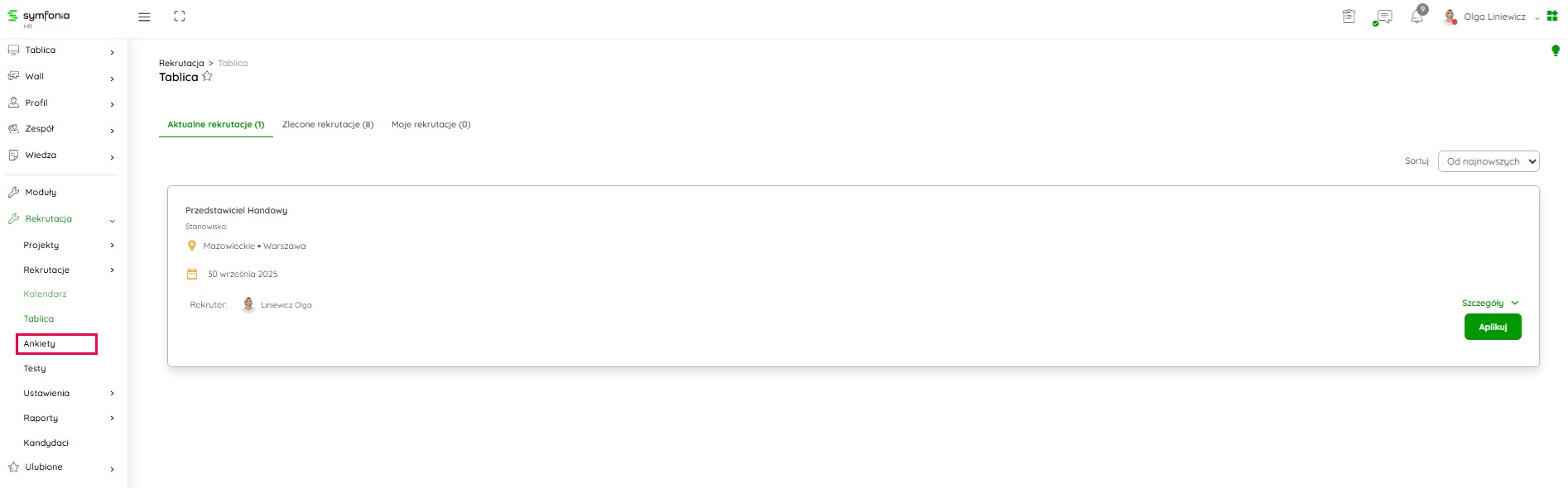Screen dimensions: 1568x488
Task: Click the Rekrutacja breadcrumb link
Action: coord(180,63)
